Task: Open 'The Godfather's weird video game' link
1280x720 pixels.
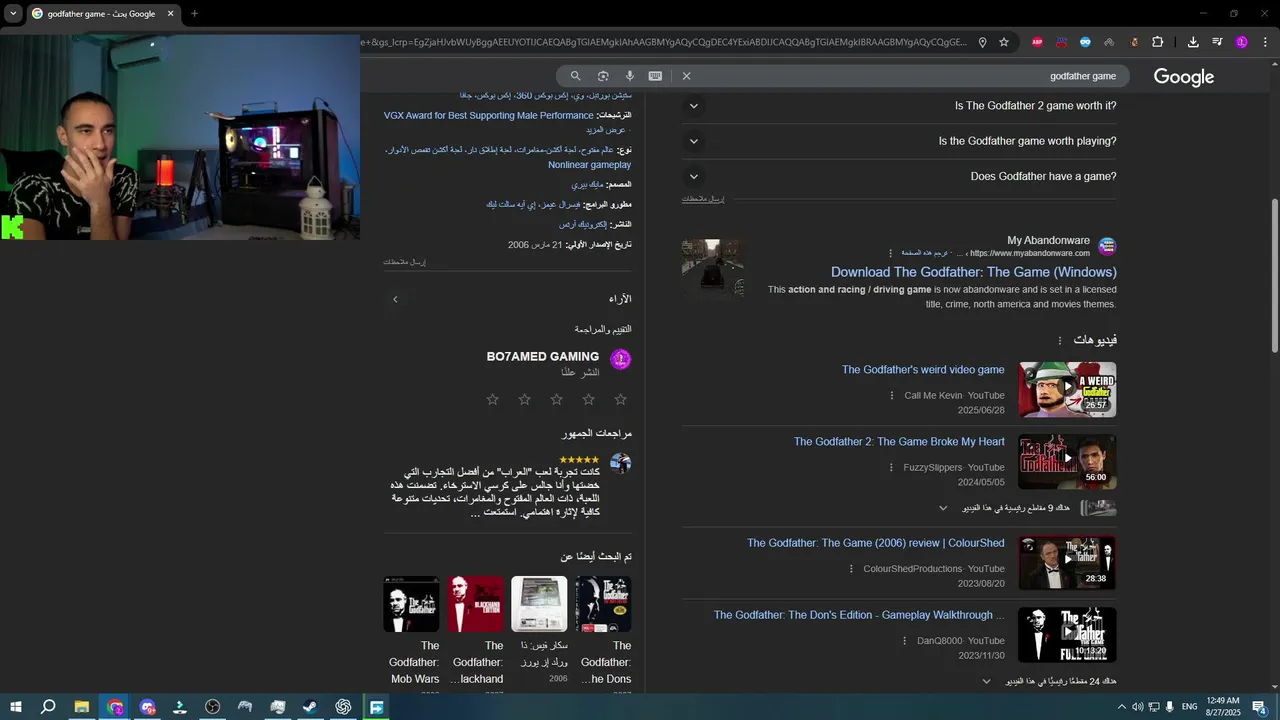Action: pos(923,370)
